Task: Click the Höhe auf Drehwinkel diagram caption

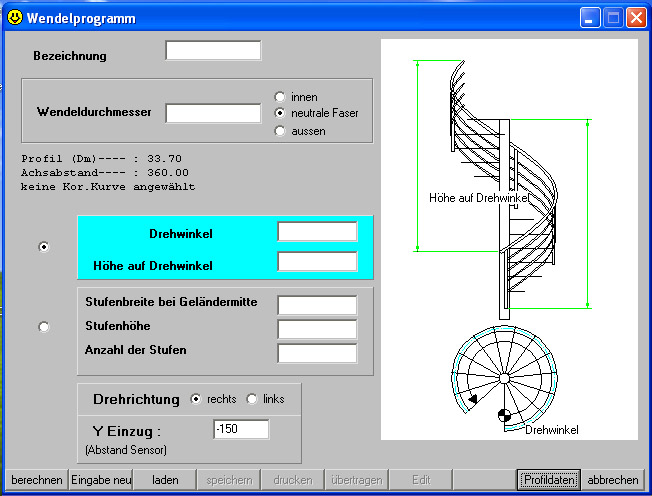Action: (479, 198)
